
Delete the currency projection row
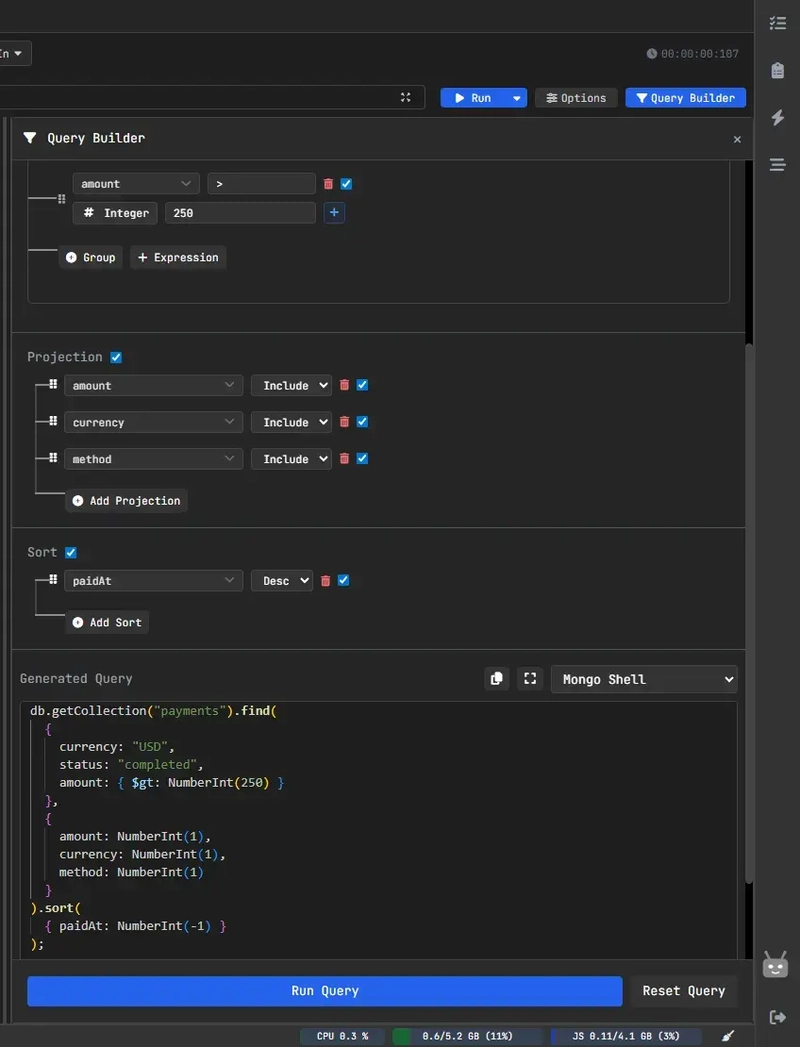(x=345, y=422)
